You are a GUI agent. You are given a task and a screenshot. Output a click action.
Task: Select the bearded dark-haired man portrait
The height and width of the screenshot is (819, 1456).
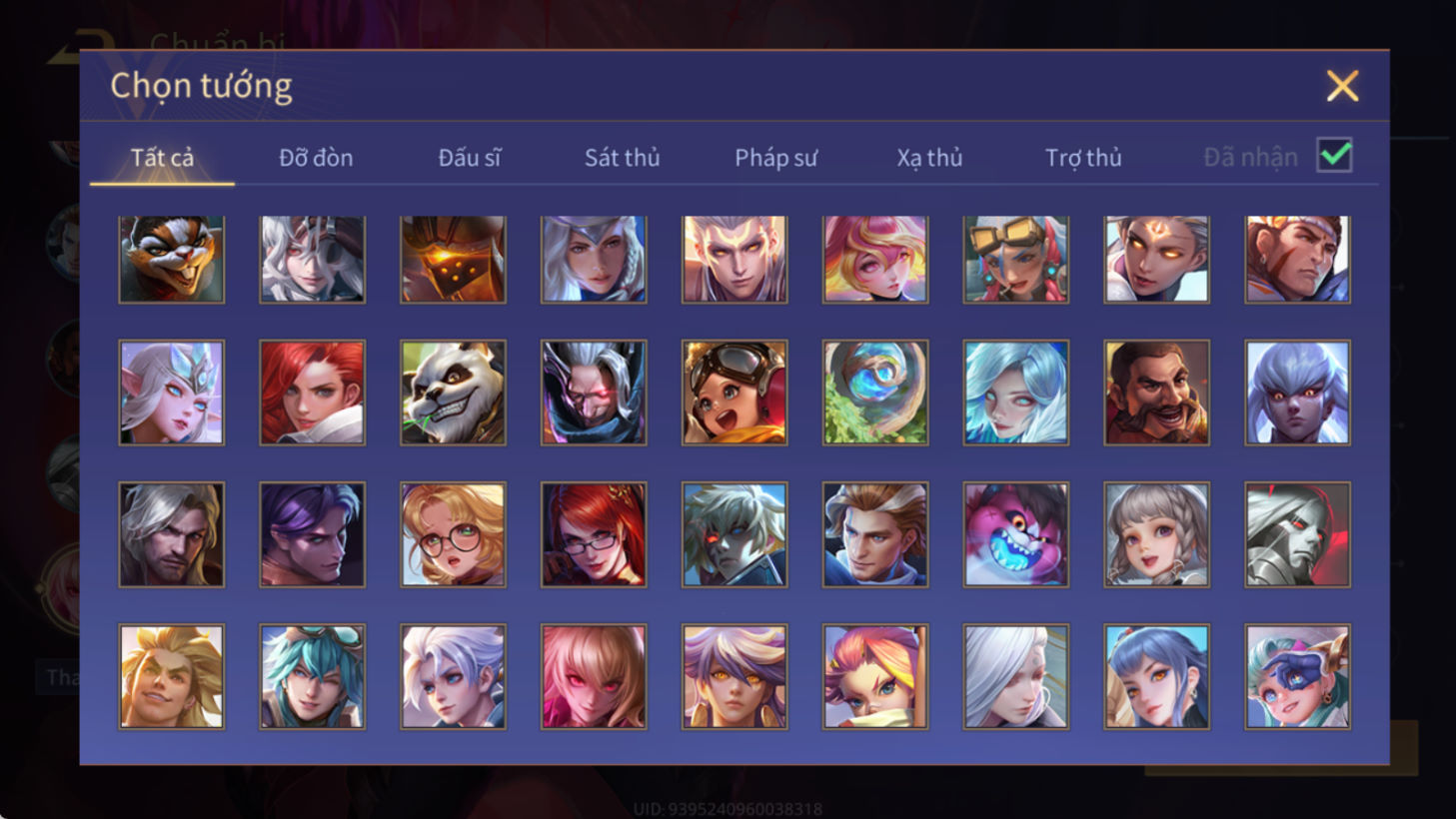(1156, 393)
